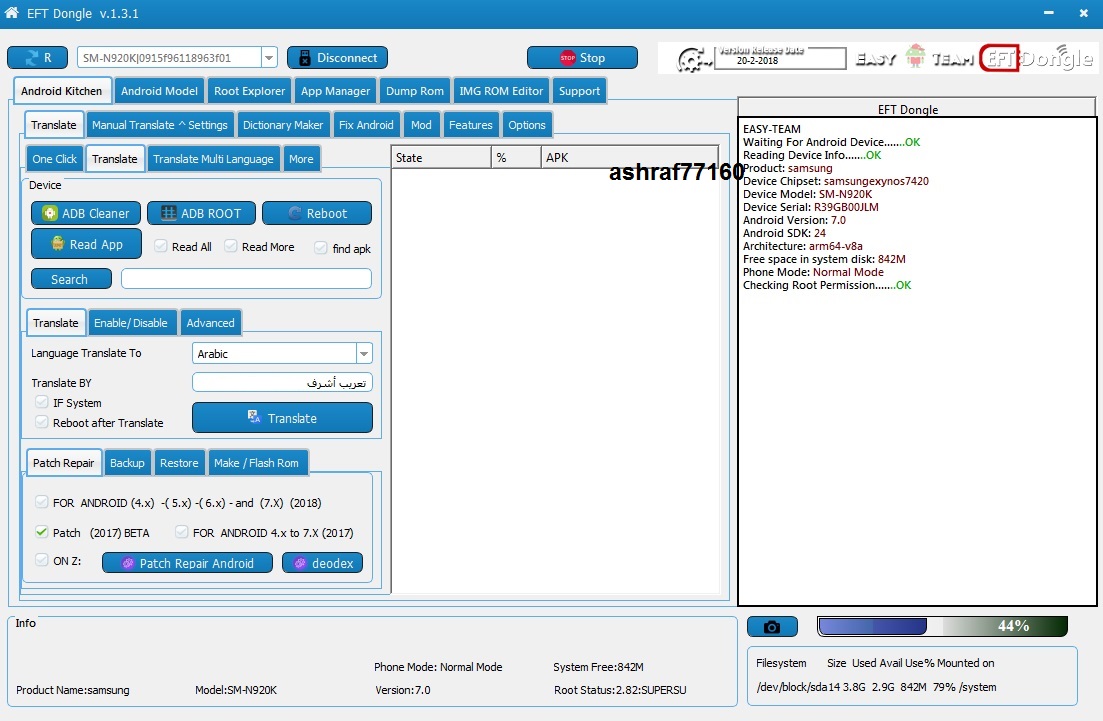
Task: Click Patch Repair Android button
Action: [x=187, y=563]
